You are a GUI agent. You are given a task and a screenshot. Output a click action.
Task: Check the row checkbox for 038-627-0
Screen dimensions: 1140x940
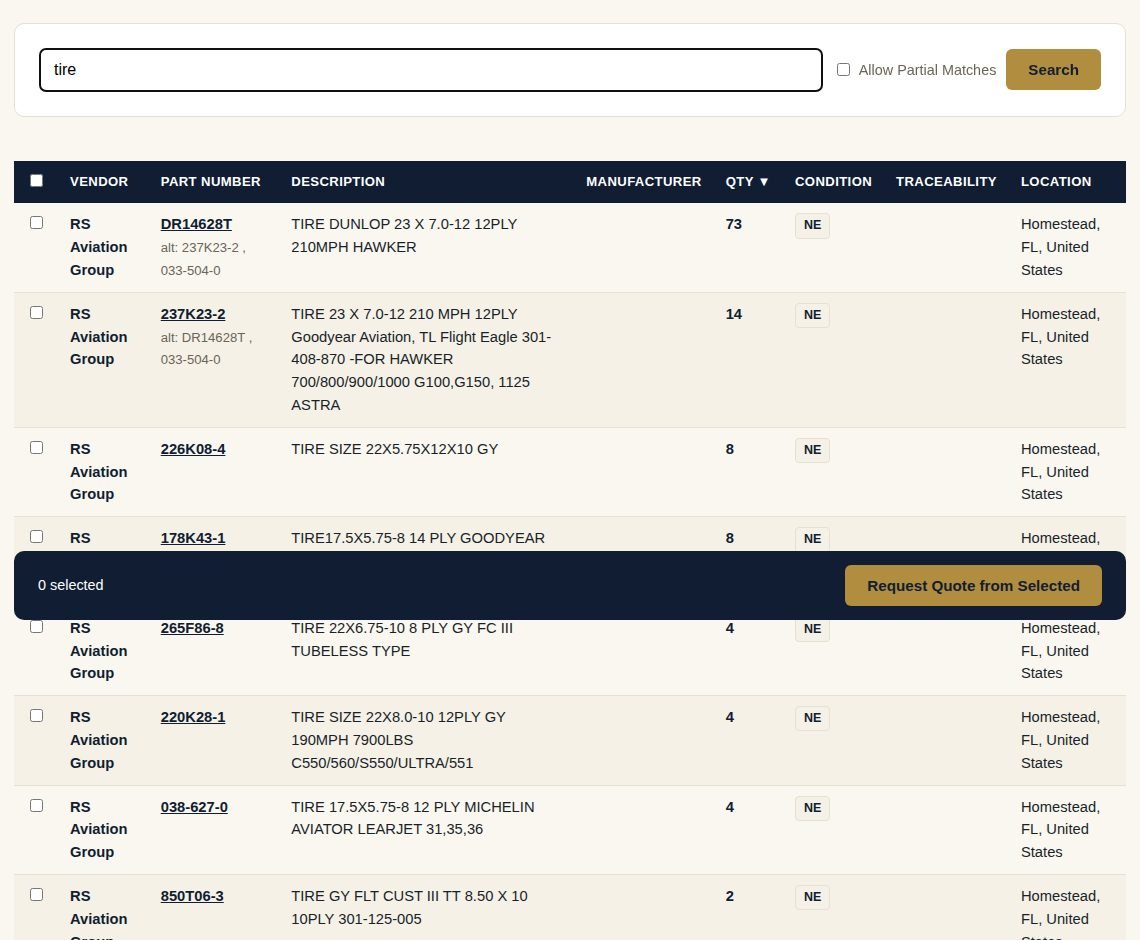tap(36, 806)
